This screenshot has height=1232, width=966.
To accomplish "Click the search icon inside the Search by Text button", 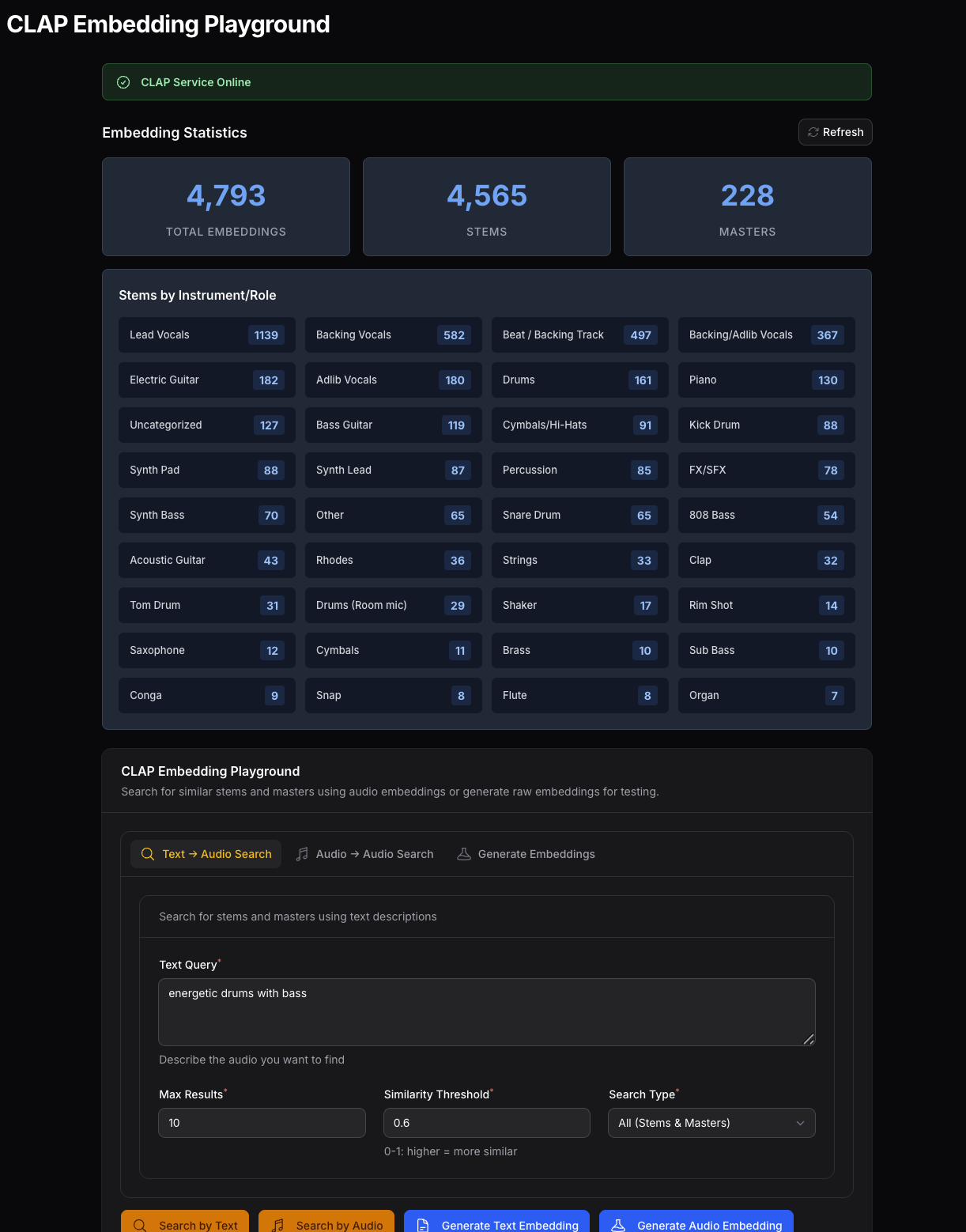I will [139, 1225].
